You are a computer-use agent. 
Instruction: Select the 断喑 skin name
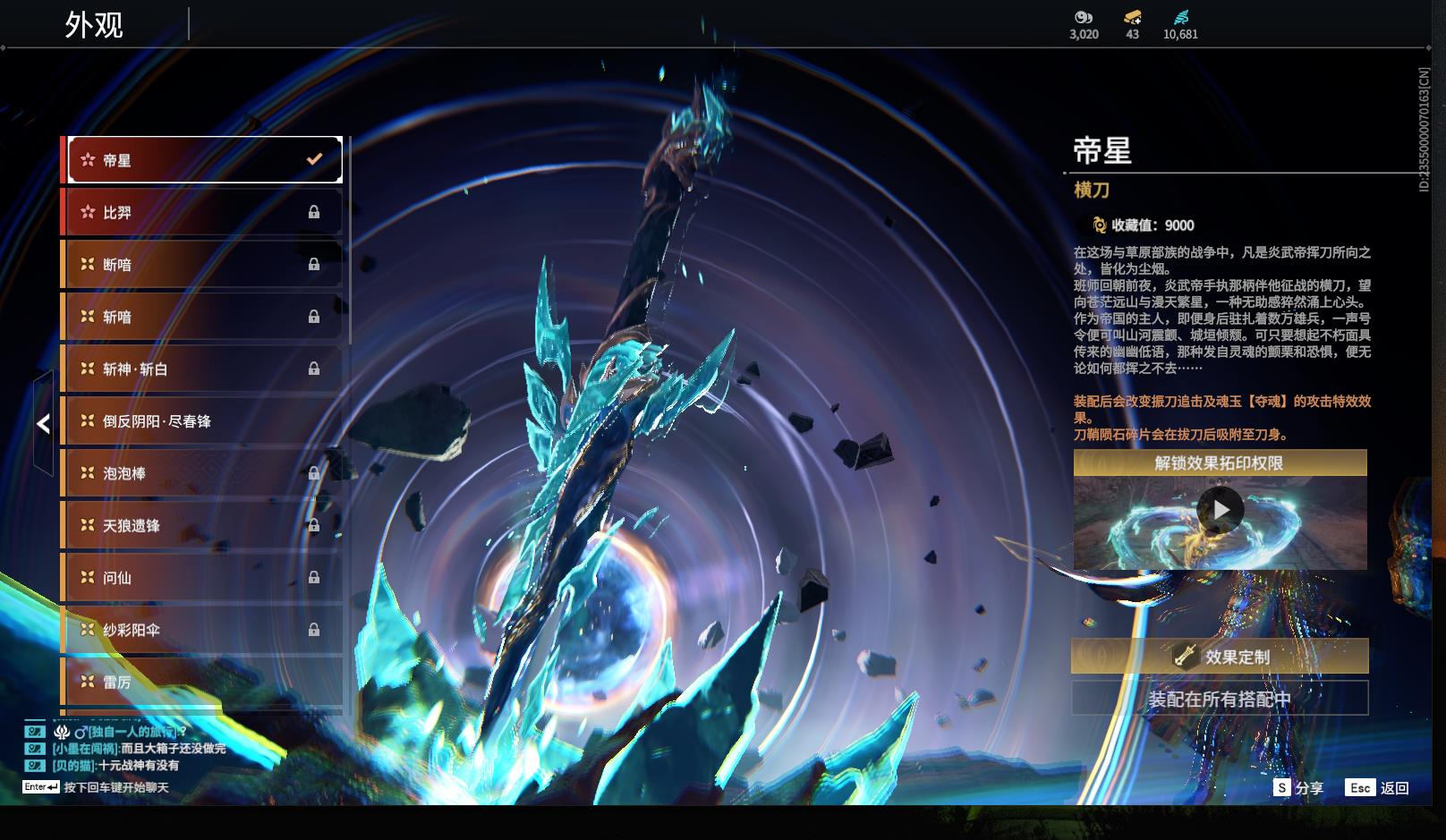point(117,265)
